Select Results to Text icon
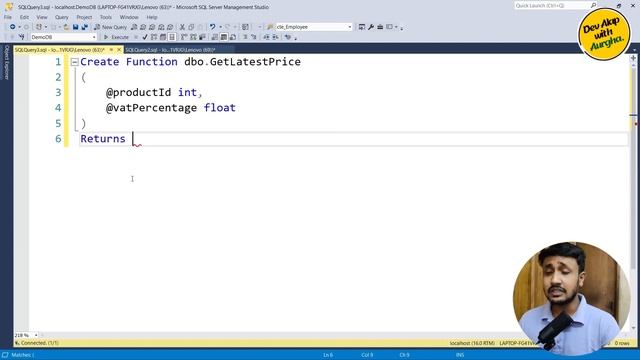Image resolution: width=640 pixels, height=360 pixels. click(215, 37)
